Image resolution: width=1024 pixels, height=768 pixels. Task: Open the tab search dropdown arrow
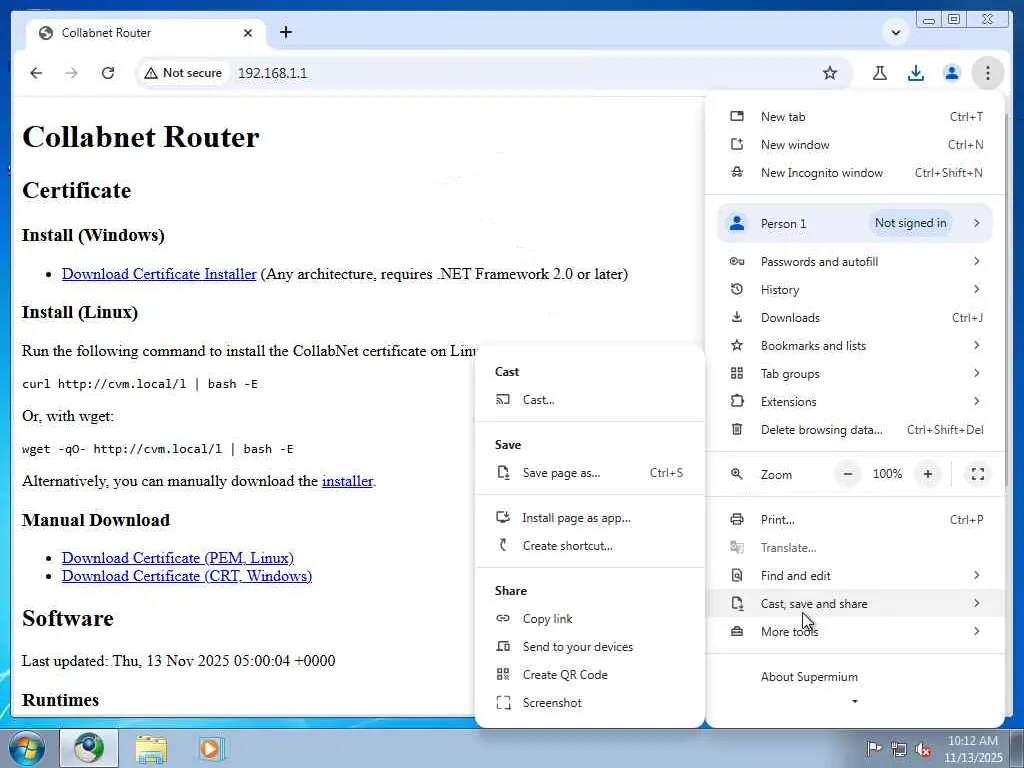895,33
